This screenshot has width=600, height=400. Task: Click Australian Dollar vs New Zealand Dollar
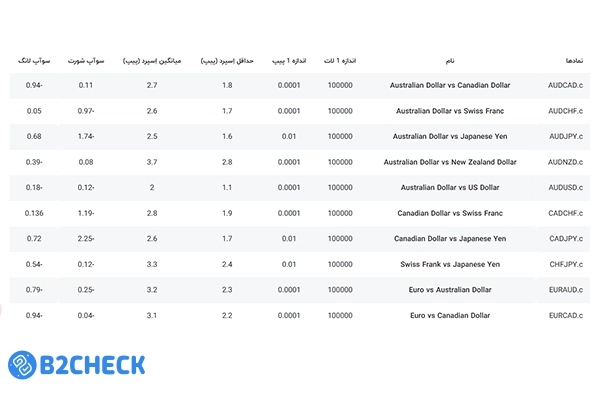(x=451, y=162)
